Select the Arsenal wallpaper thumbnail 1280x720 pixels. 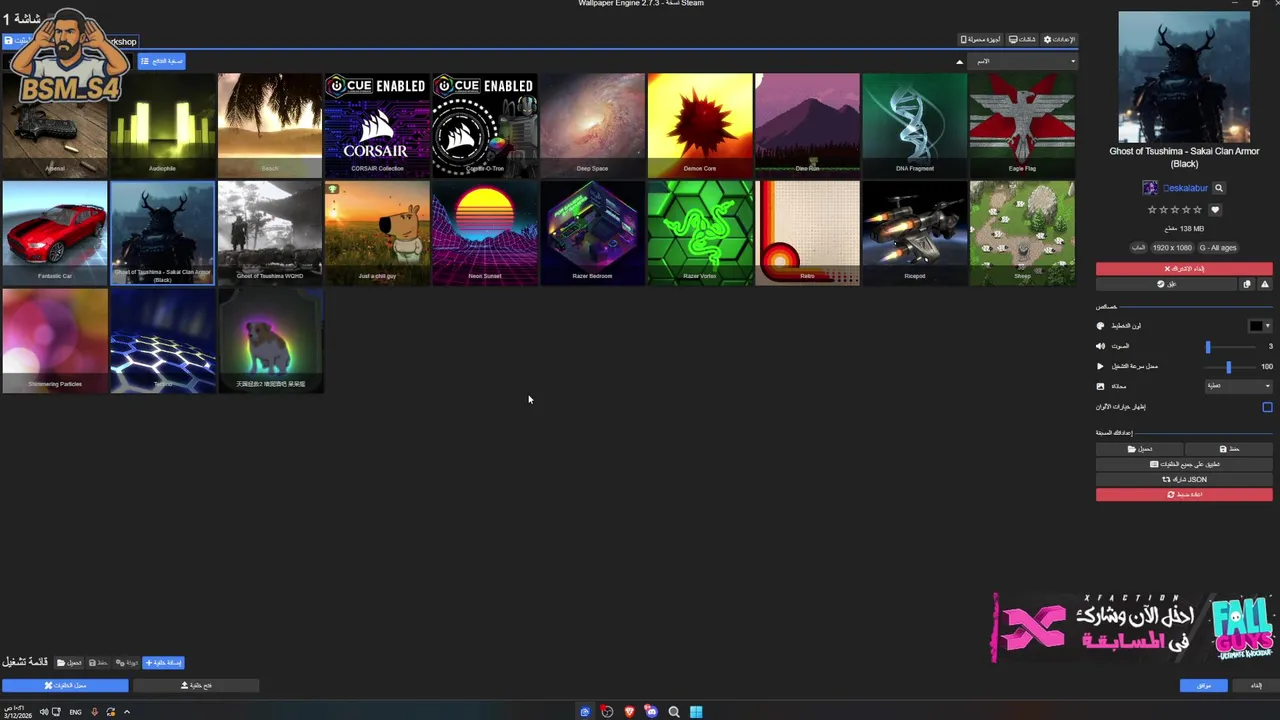pyautogui.click(x=54, y=125)
